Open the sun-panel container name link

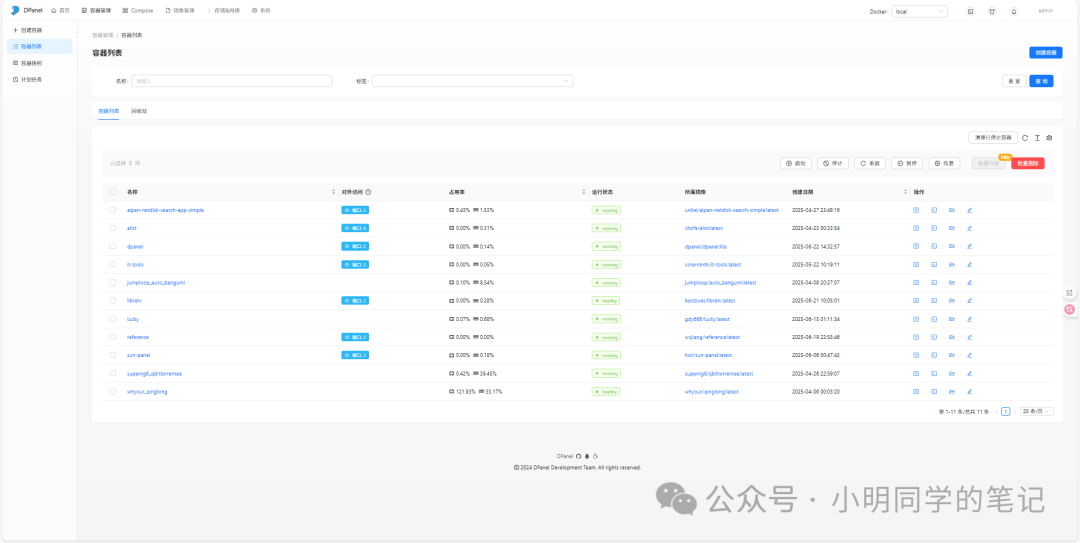click(138, 355)
